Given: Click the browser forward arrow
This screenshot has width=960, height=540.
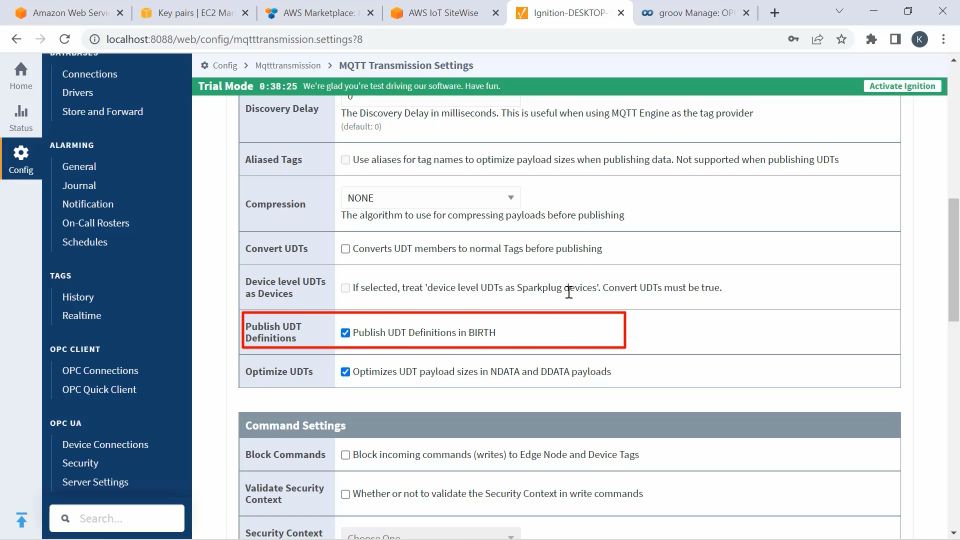Looking at the screenshot, I should tap(40, 39).
